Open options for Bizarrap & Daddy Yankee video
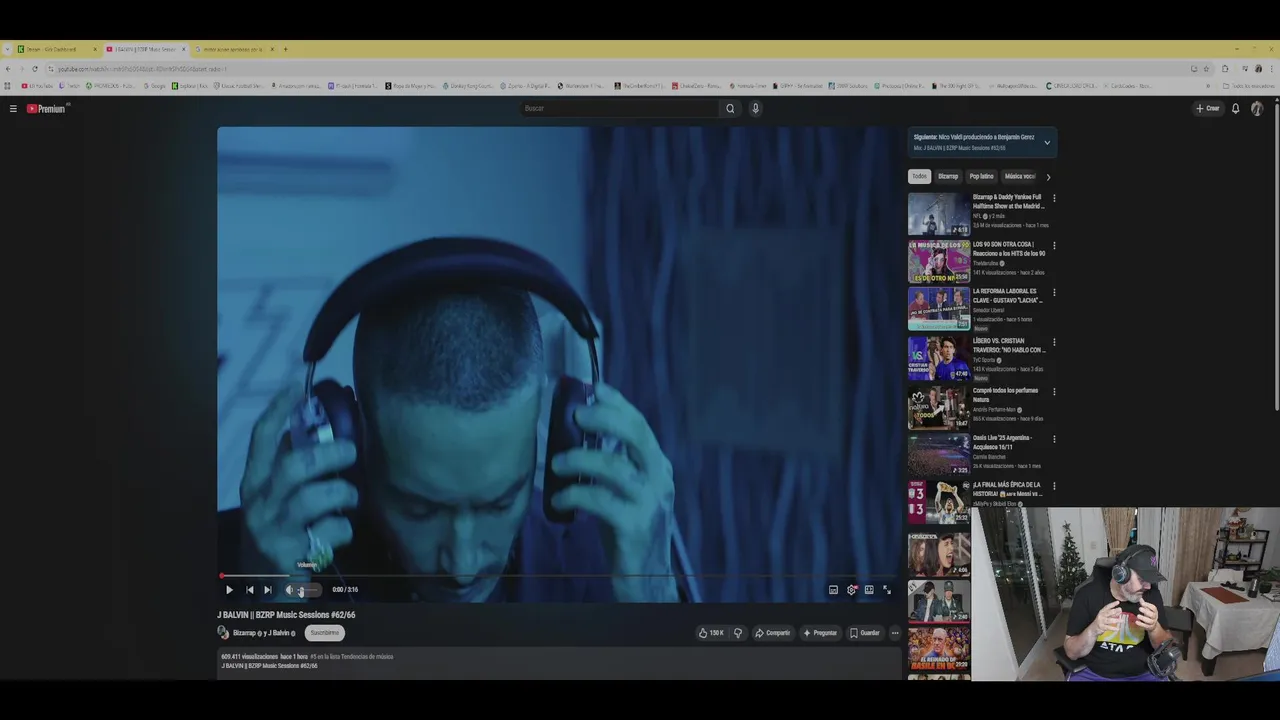 pyautogui.click(x=1054, y=199)
